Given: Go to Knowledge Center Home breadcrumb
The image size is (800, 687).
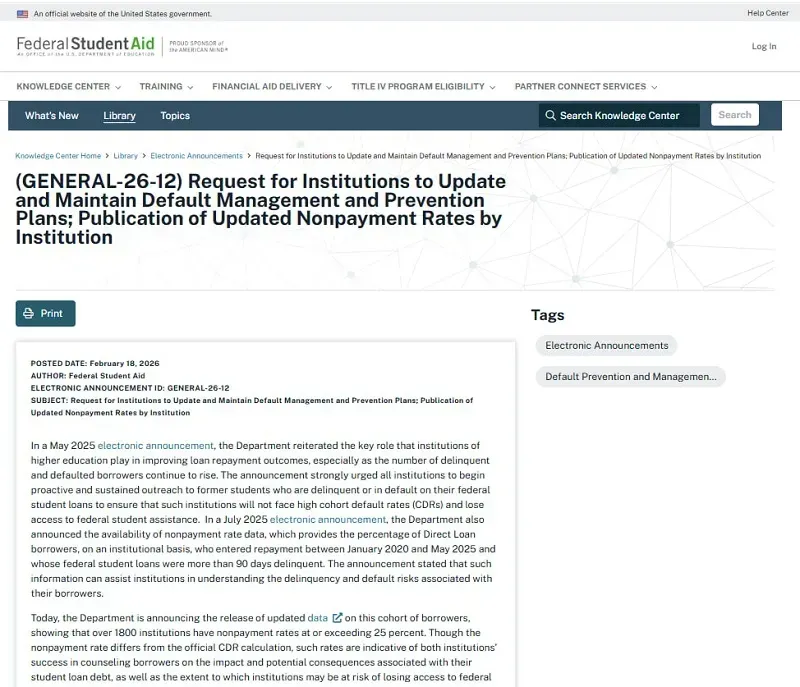Looking at the screenshot, I should [x=58, y=156].
